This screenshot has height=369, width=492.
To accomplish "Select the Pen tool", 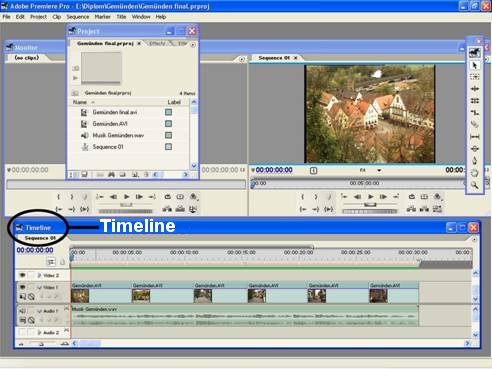I will pyautogui.click(x=474, y=161).
